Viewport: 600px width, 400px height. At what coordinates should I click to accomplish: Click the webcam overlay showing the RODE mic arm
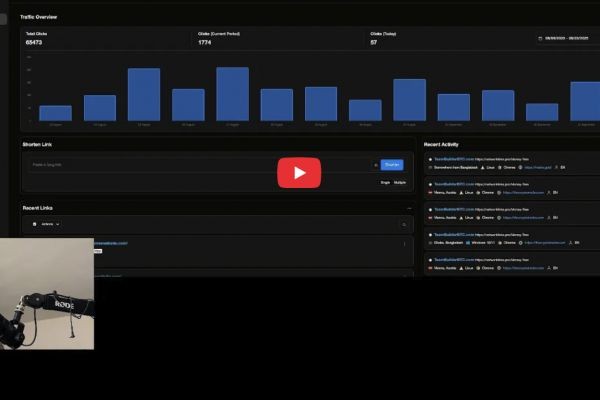(x=47, y=294)
